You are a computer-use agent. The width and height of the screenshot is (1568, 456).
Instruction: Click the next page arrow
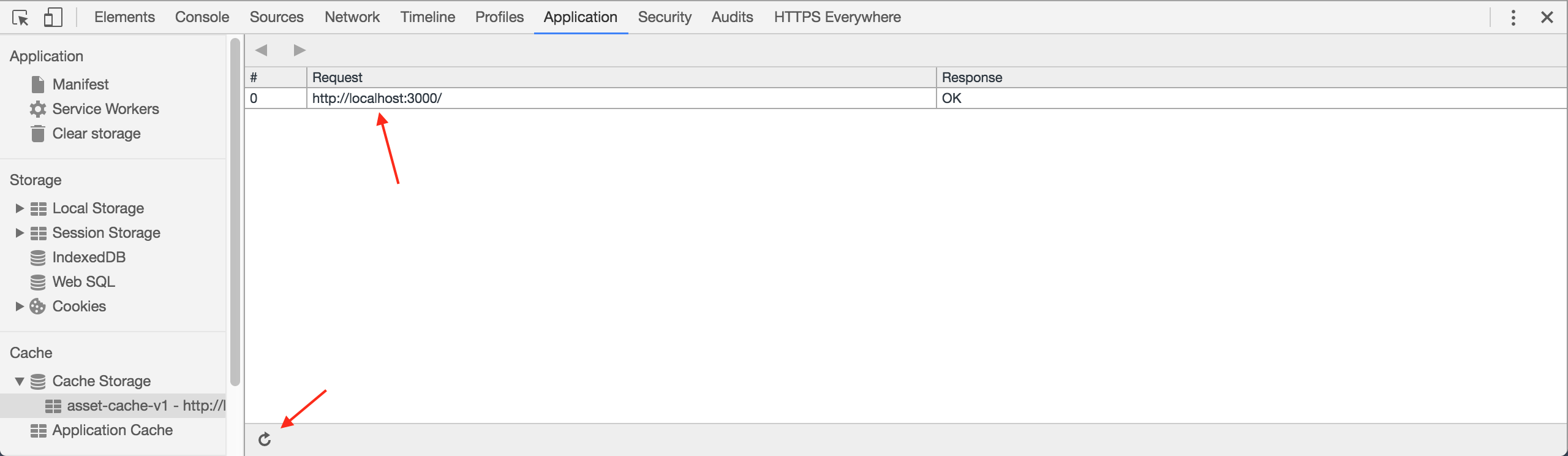pos(300,50)
